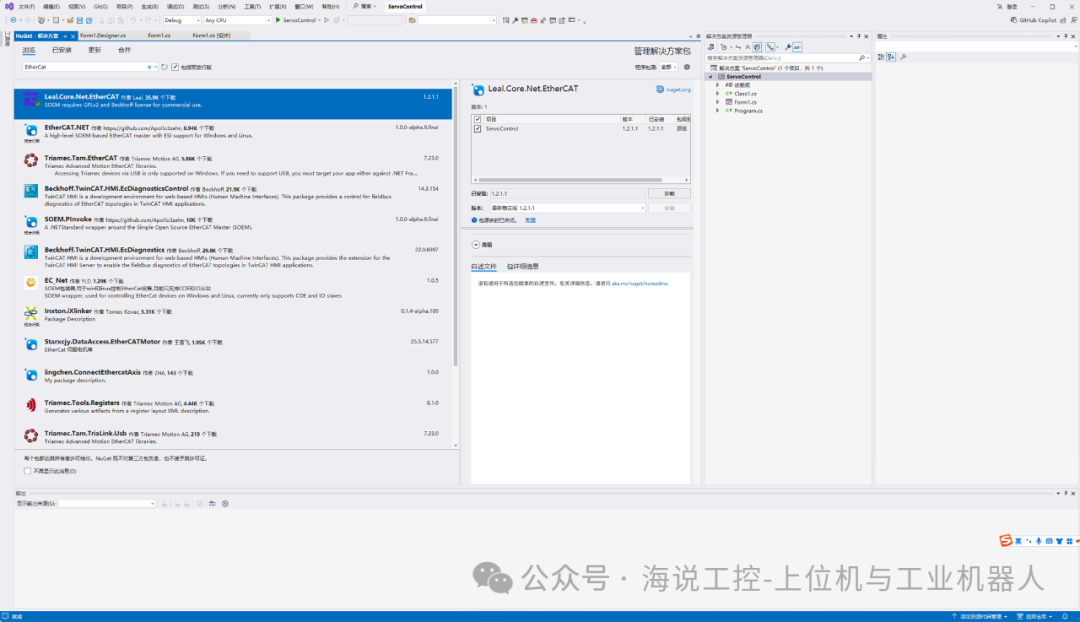Open Solution Explorer properties with the wrench icon
The height and width of the screenshot is (622, 1080).
pyautogui.click(x=788, y=47)
